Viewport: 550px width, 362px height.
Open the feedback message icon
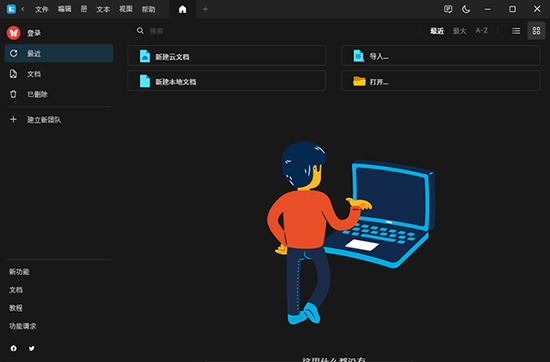tap(448, 9)
